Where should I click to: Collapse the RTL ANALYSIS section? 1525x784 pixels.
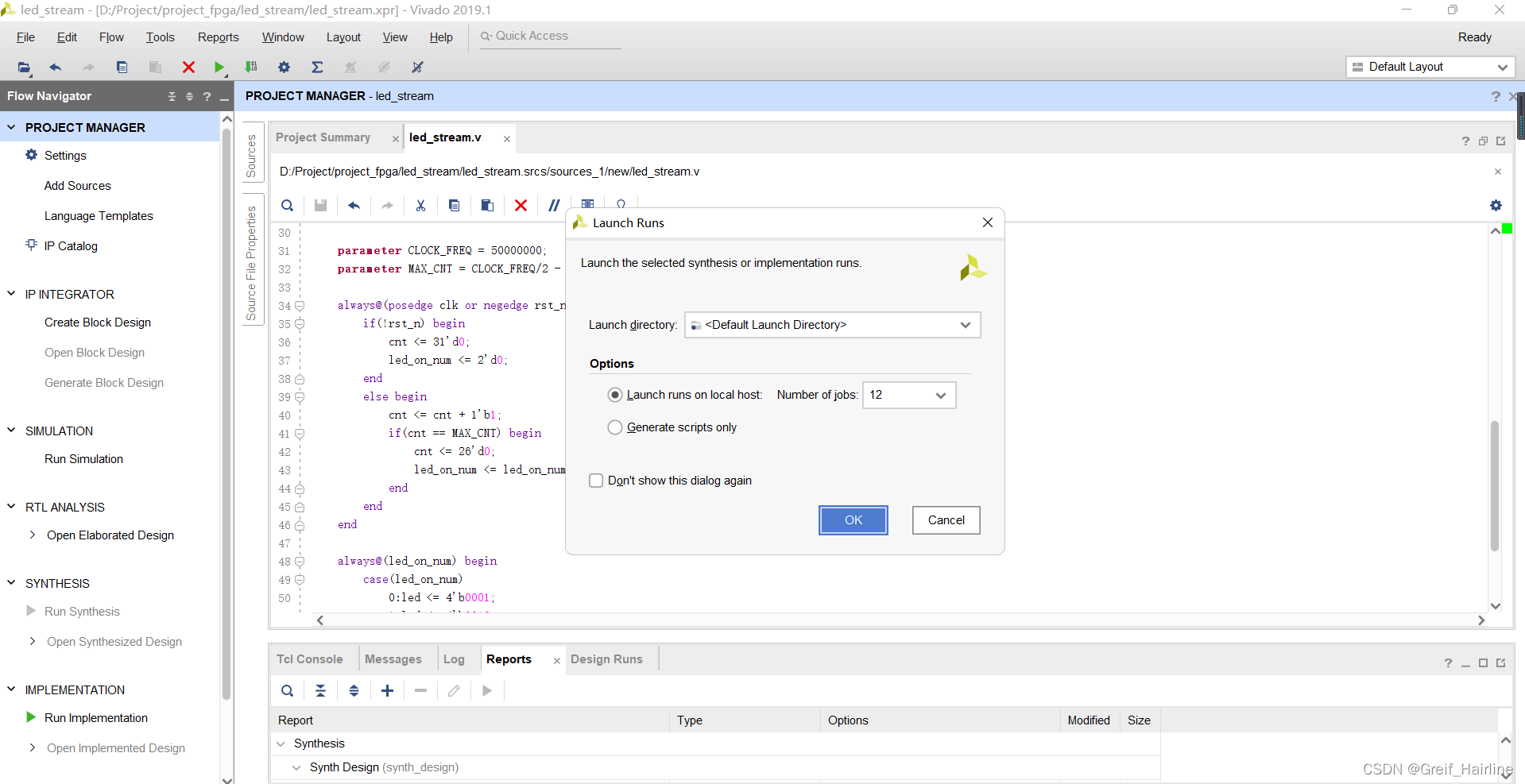coord(11,507)
